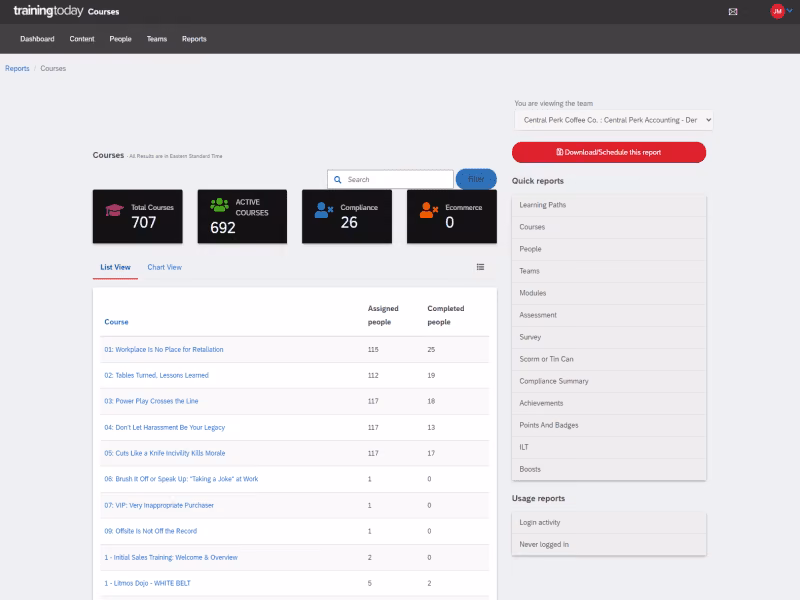Open Modules quick report
The image size is (800, 600).
pos(609,293)
